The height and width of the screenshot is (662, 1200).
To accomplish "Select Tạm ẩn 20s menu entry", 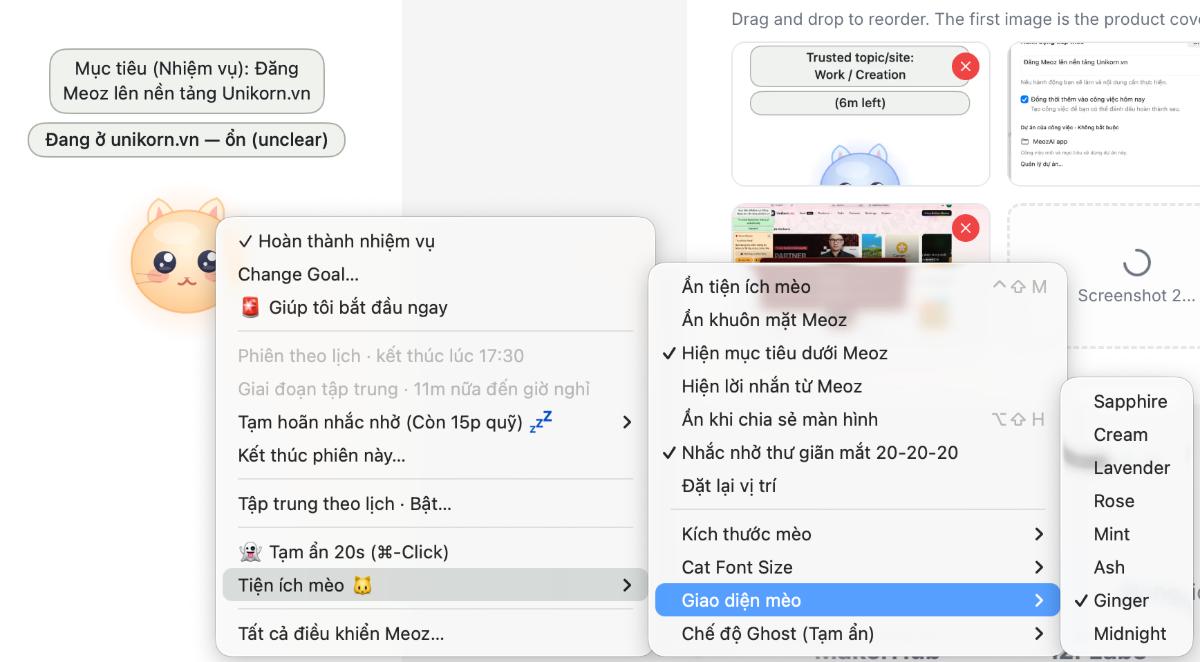I will 435,552.
